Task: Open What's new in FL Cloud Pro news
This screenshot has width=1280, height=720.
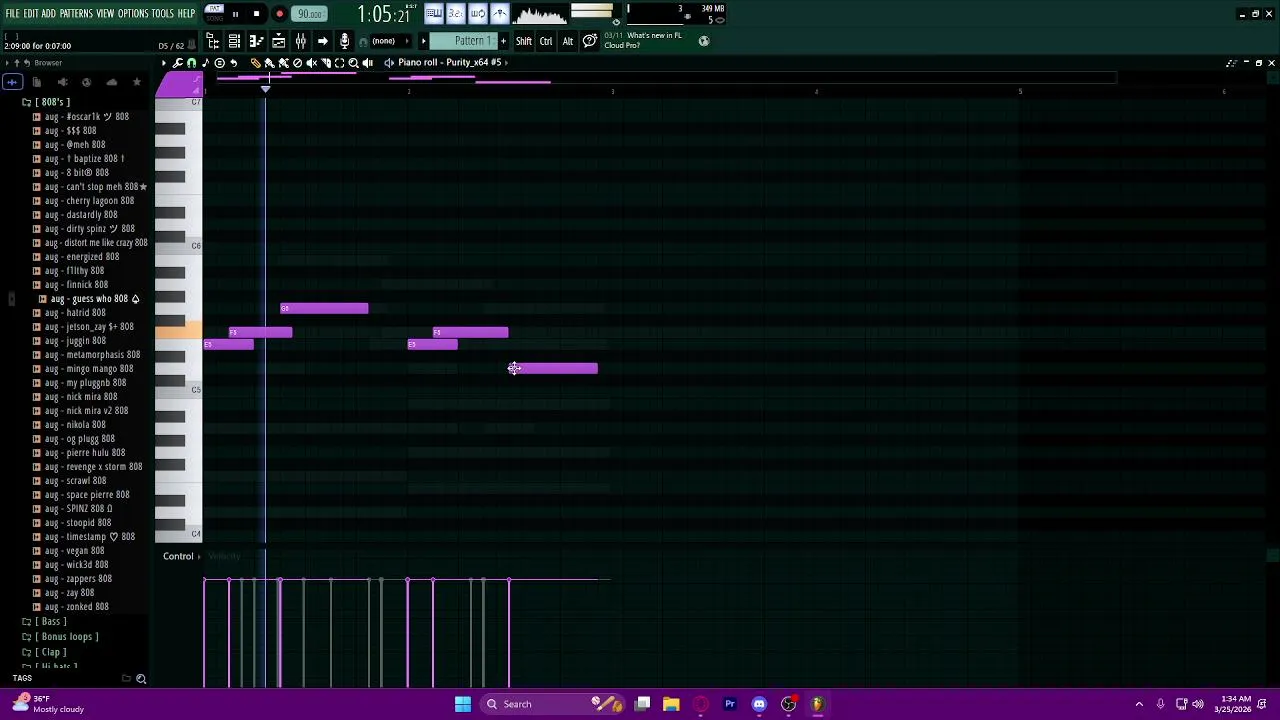Action: [x=643, y=41]
